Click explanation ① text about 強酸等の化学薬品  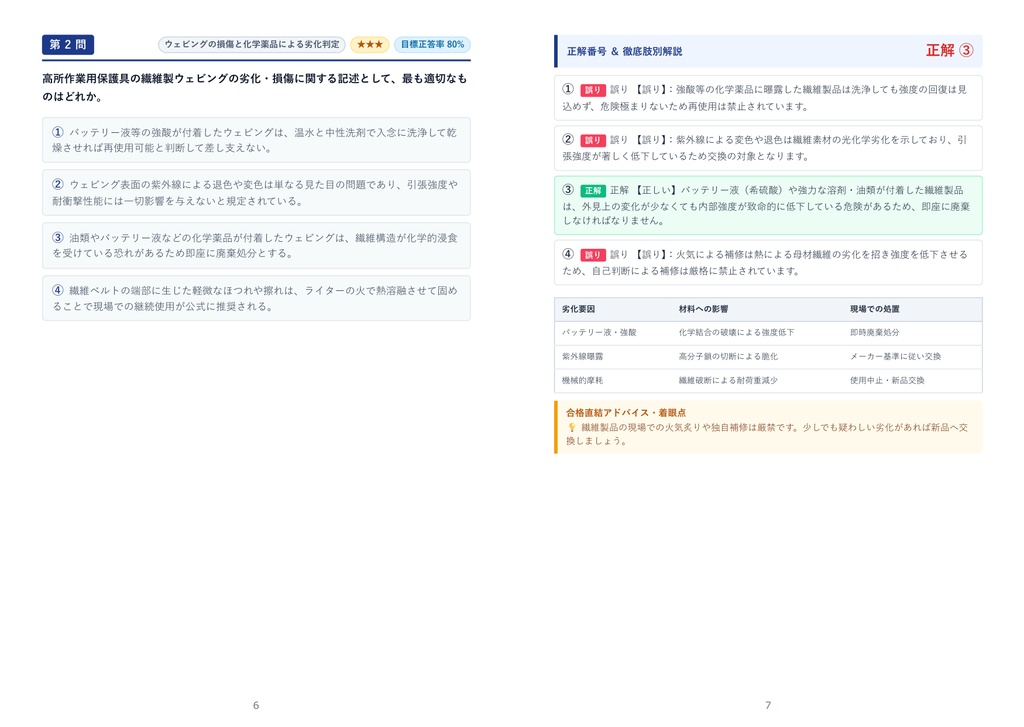point(764,98)
